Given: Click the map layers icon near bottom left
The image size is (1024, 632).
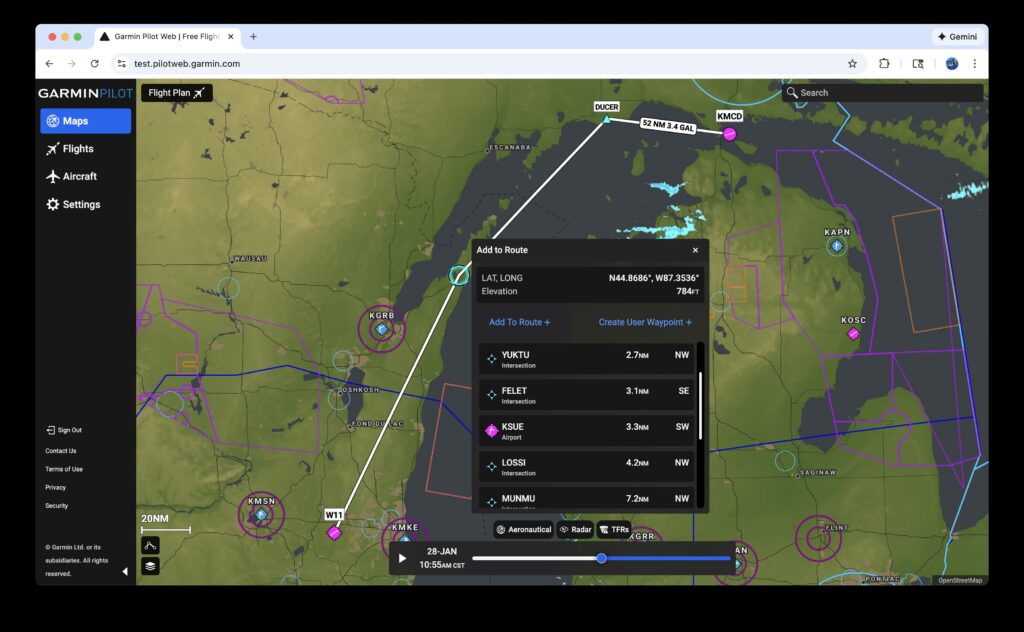Looking at the screenshot, I should (150, 565).
